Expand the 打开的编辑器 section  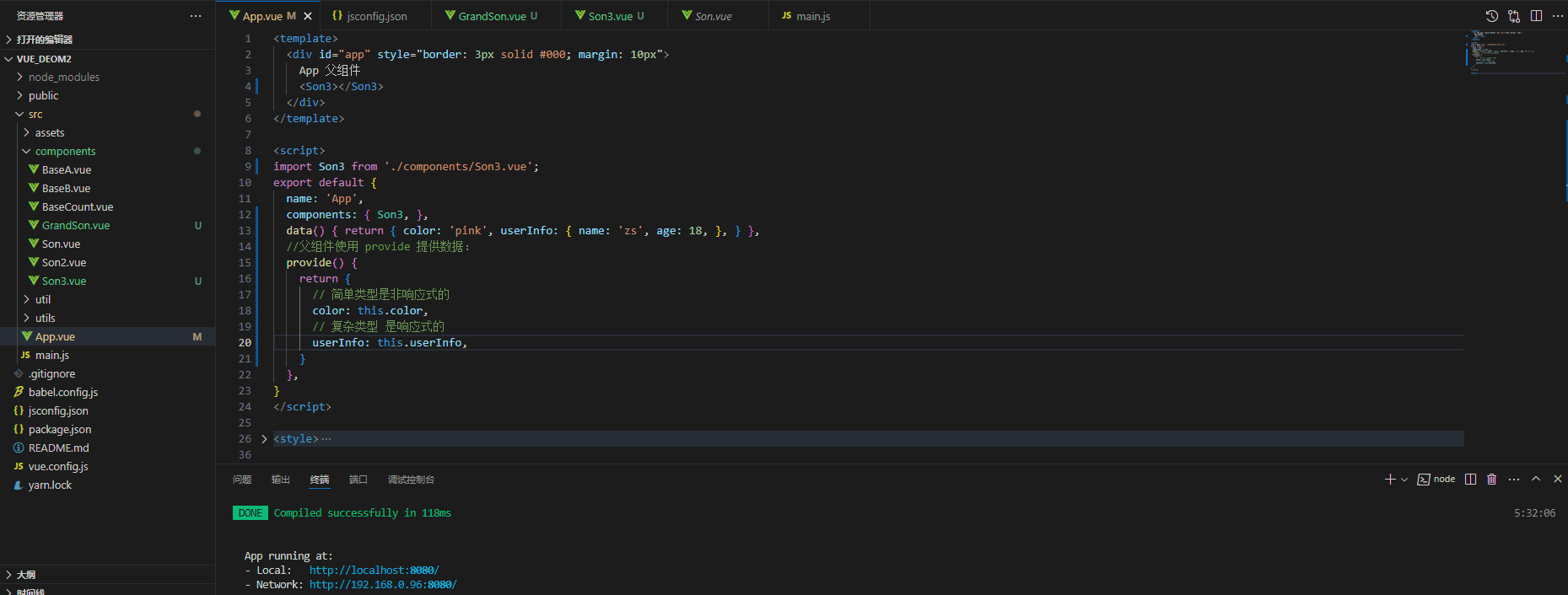click(x=107, y=40)
